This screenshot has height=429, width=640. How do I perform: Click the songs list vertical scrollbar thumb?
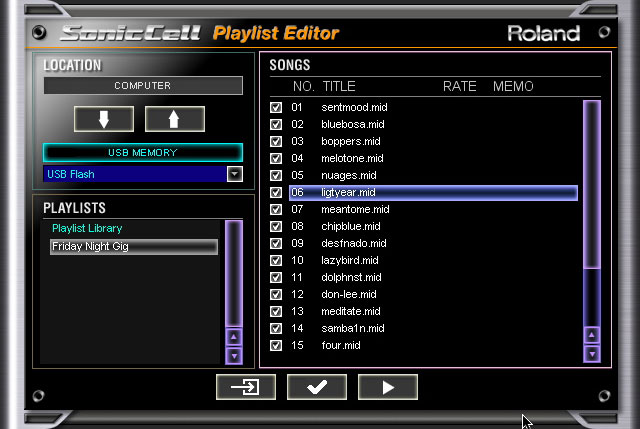(592, 184)
